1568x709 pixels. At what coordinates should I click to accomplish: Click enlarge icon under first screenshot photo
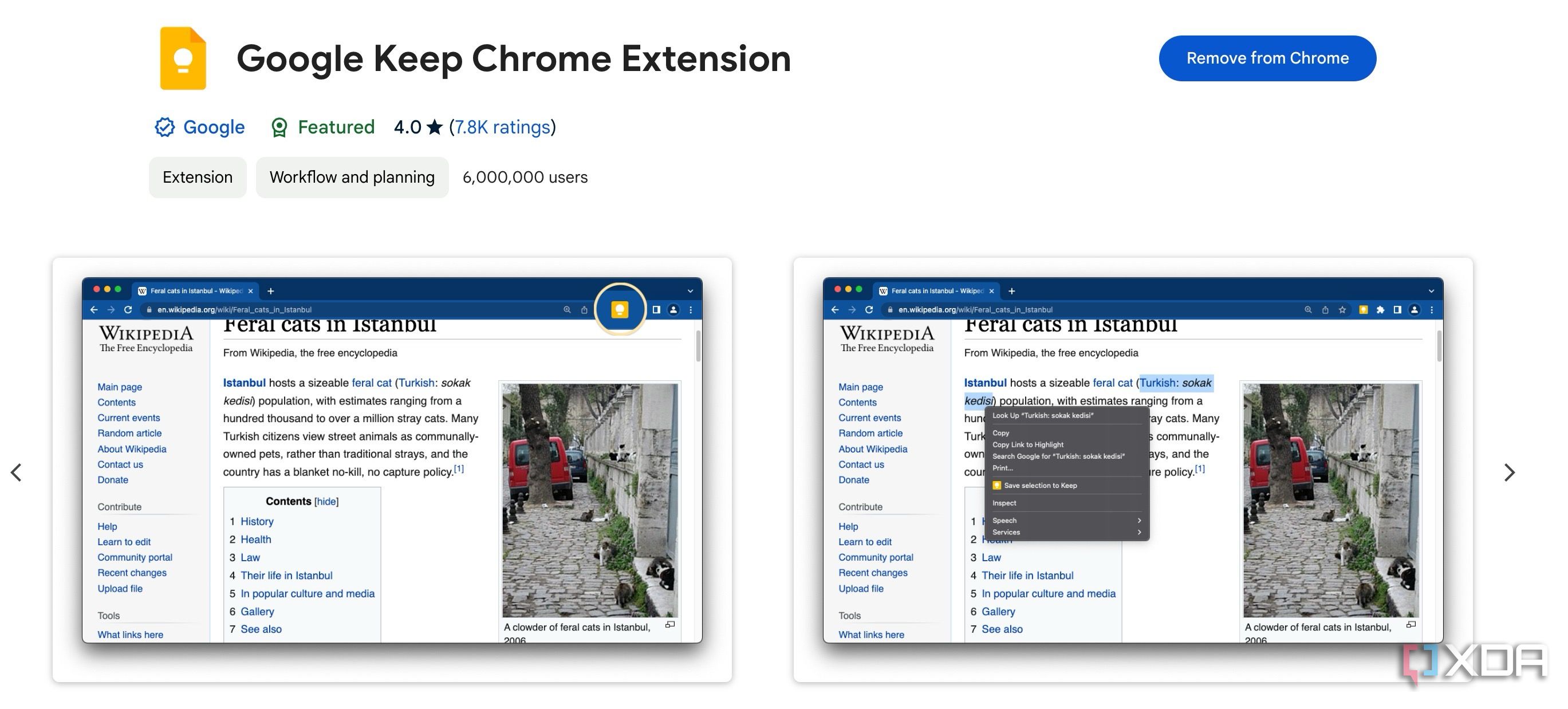(x=670, y=625)
